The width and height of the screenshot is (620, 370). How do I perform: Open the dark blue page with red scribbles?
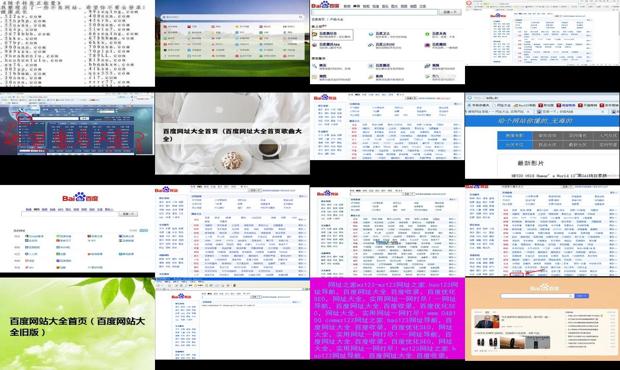(x=78, y=124)
